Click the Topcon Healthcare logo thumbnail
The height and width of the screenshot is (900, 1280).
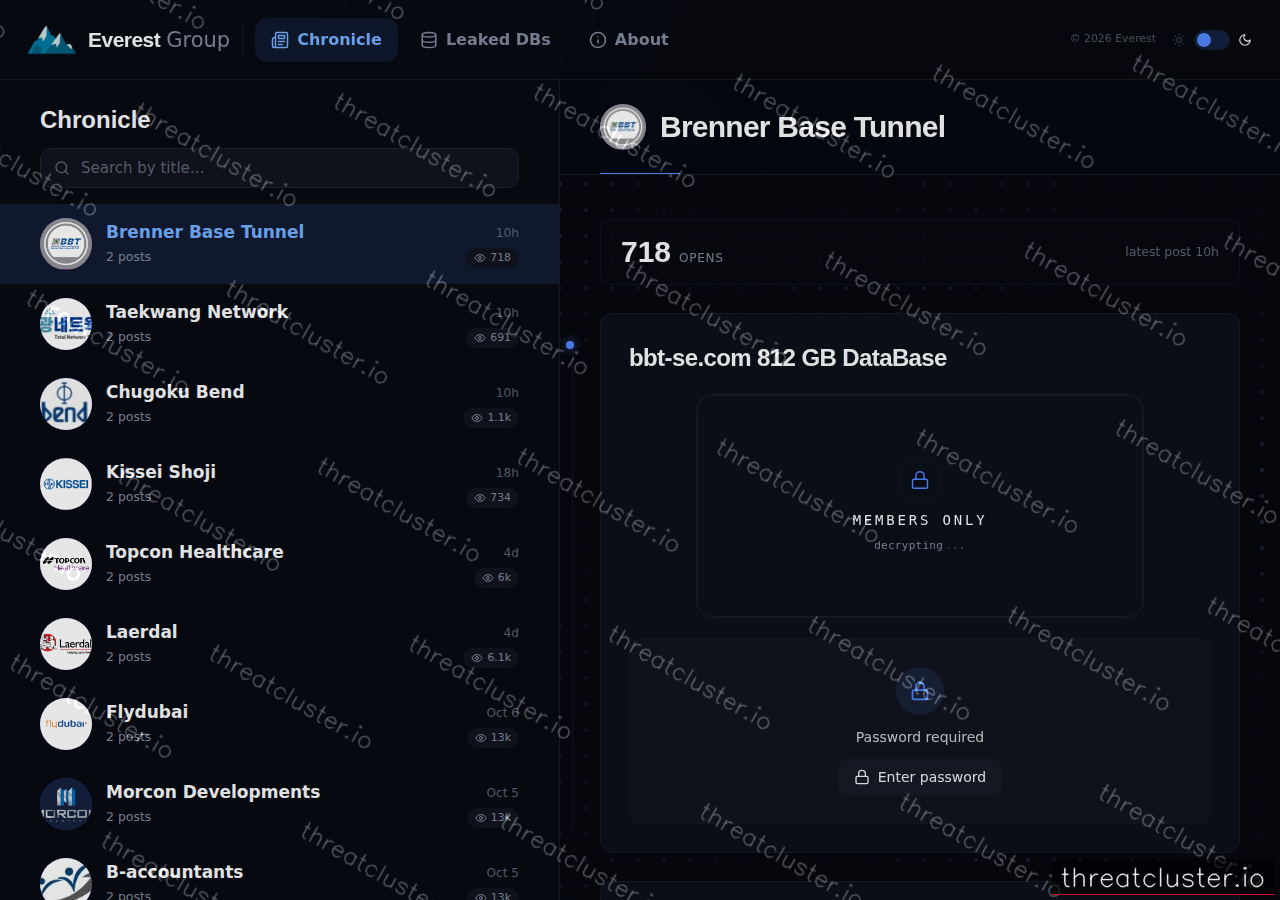pos(66,564)
